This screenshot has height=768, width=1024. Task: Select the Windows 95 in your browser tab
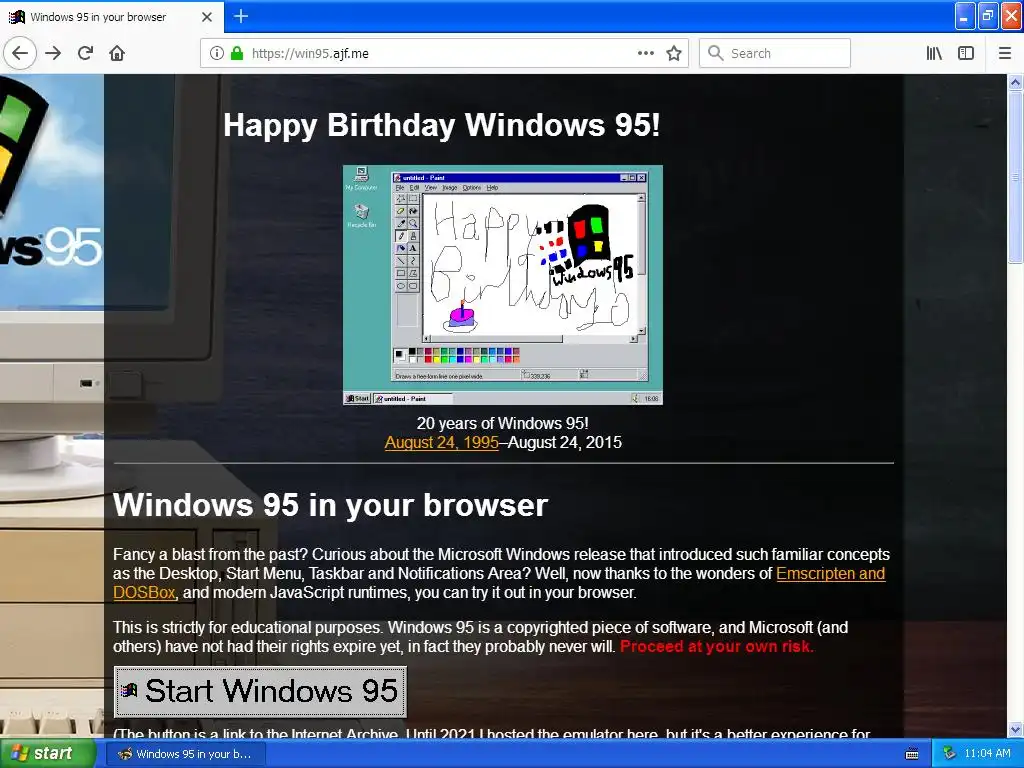(112, 17)
